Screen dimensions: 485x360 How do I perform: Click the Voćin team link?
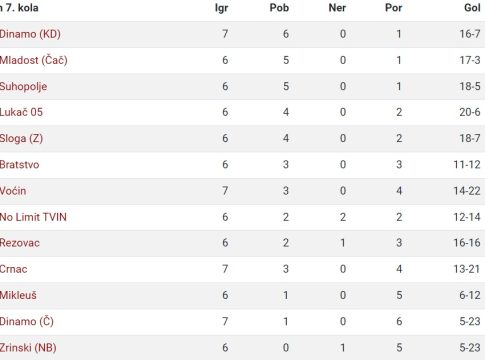pos(13,191)
